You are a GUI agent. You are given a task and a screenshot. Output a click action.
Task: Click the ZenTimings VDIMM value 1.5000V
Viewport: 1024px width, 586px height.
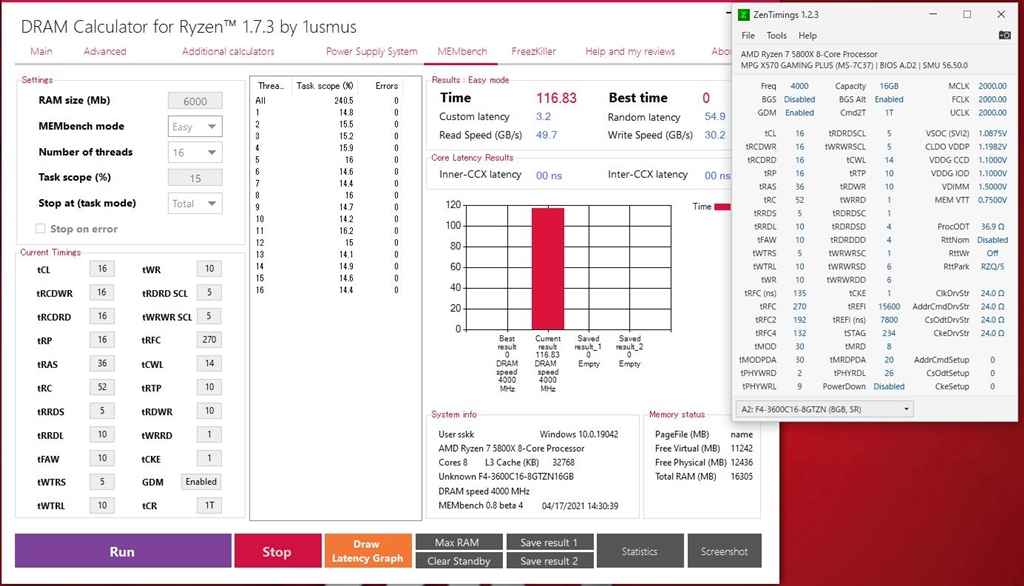[x=992, y=186]
